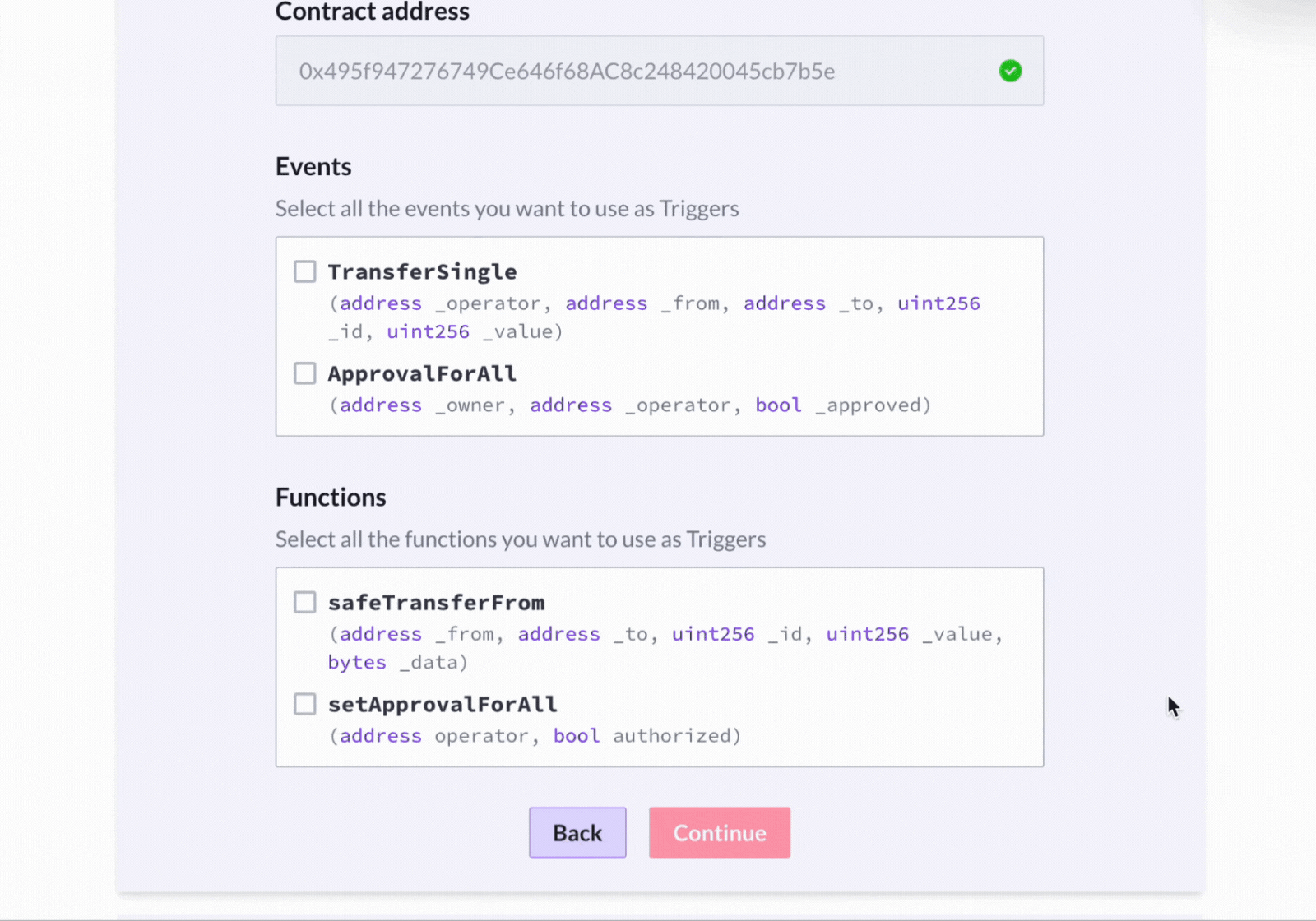The width and height of the screenshot is (1316, 921).
Task: Click the address _operator parameter text
Action: coord(442,303)
